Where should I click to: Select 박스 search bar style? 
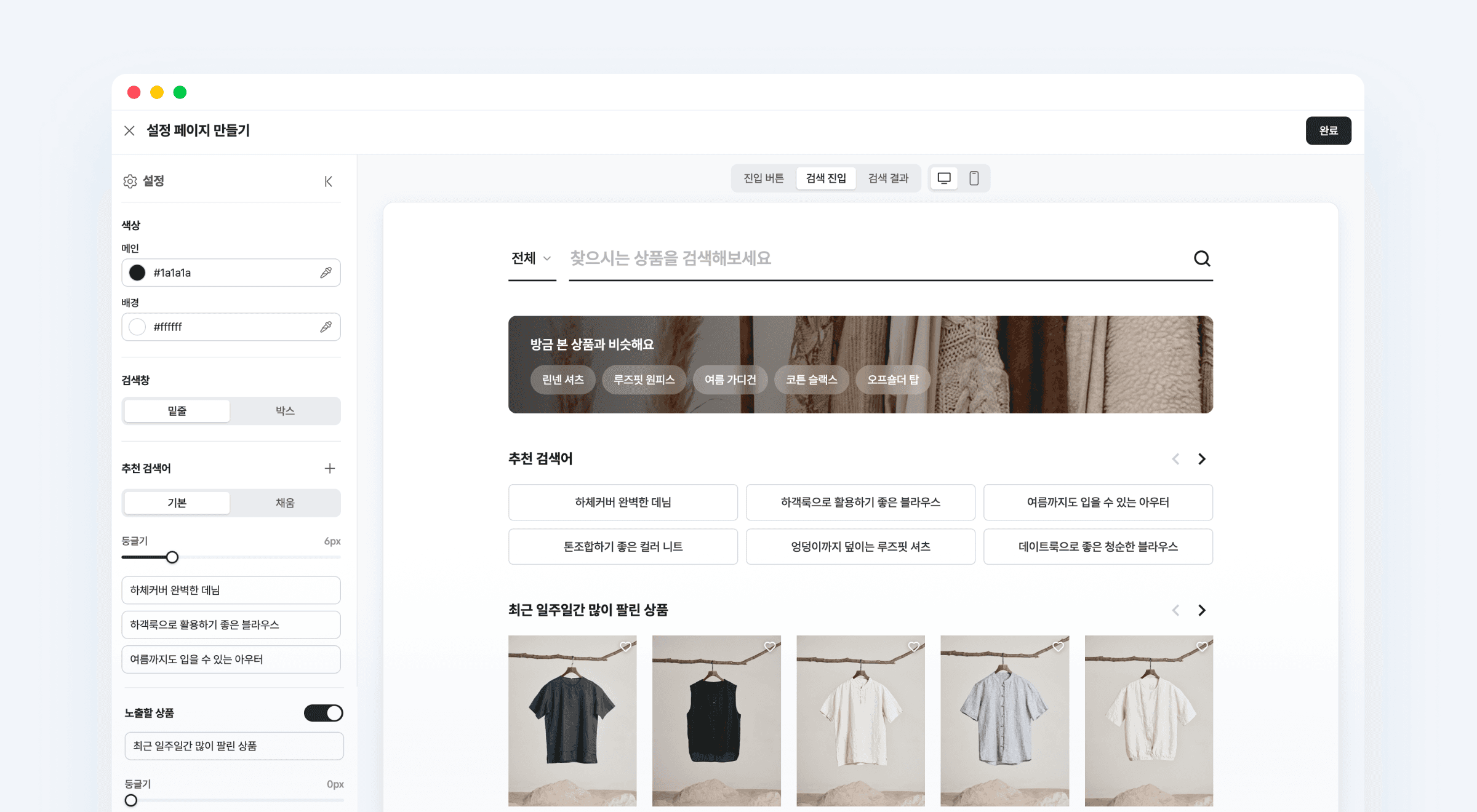[285, 411]
